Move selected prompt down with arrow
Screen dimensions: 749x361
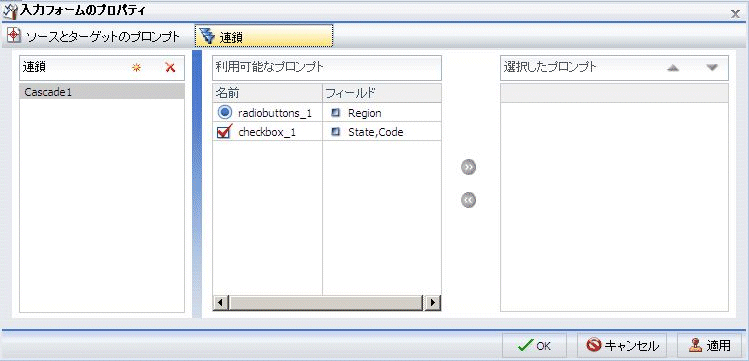click(712, 68)
